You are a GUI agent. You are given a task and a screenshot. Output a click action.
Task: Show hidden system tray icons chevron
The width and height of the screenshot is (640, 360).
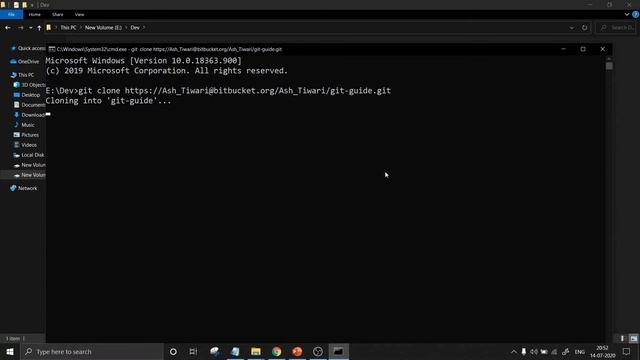(x=514, y=351)
